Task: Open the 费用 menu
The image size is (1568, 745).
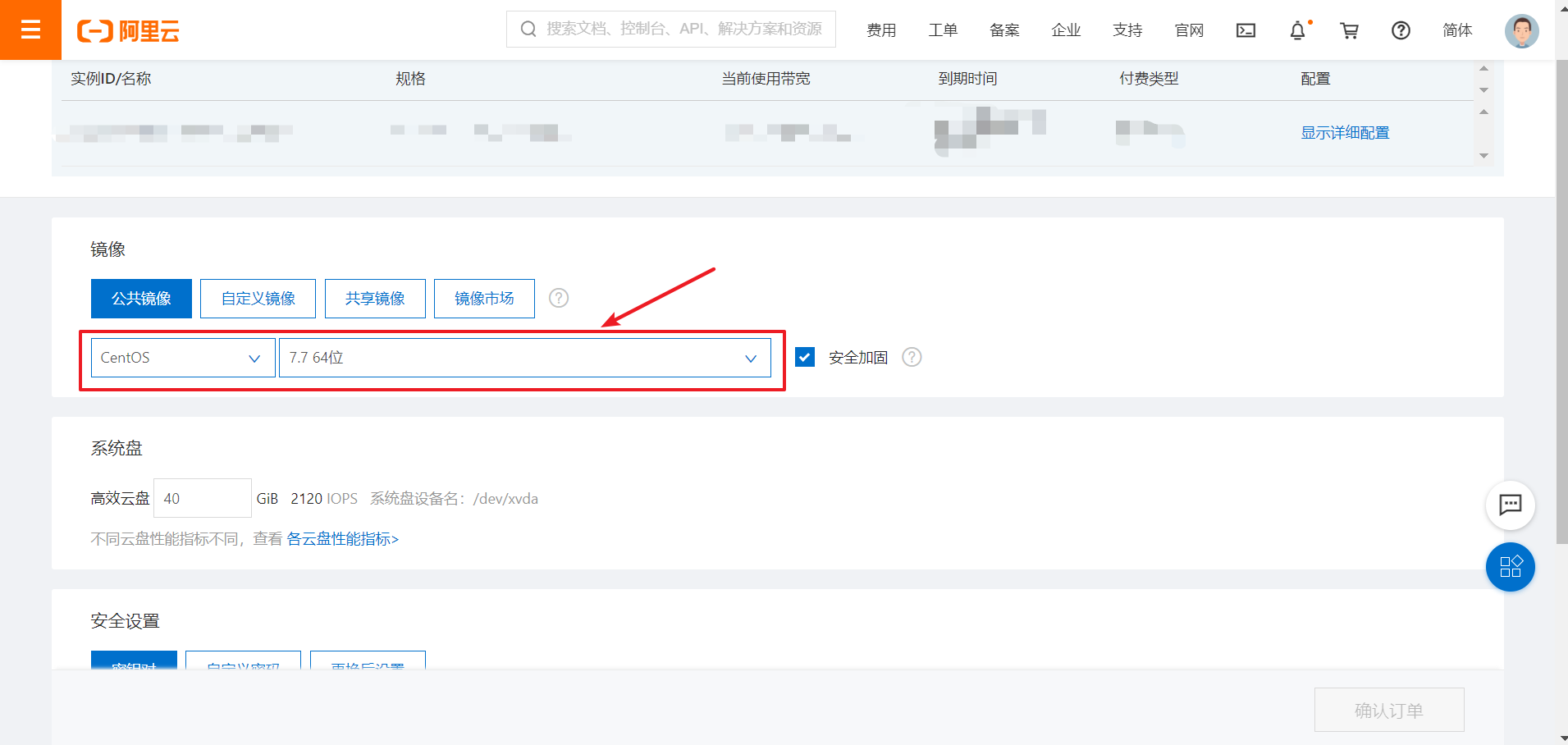Action: [x=881, y=30]
